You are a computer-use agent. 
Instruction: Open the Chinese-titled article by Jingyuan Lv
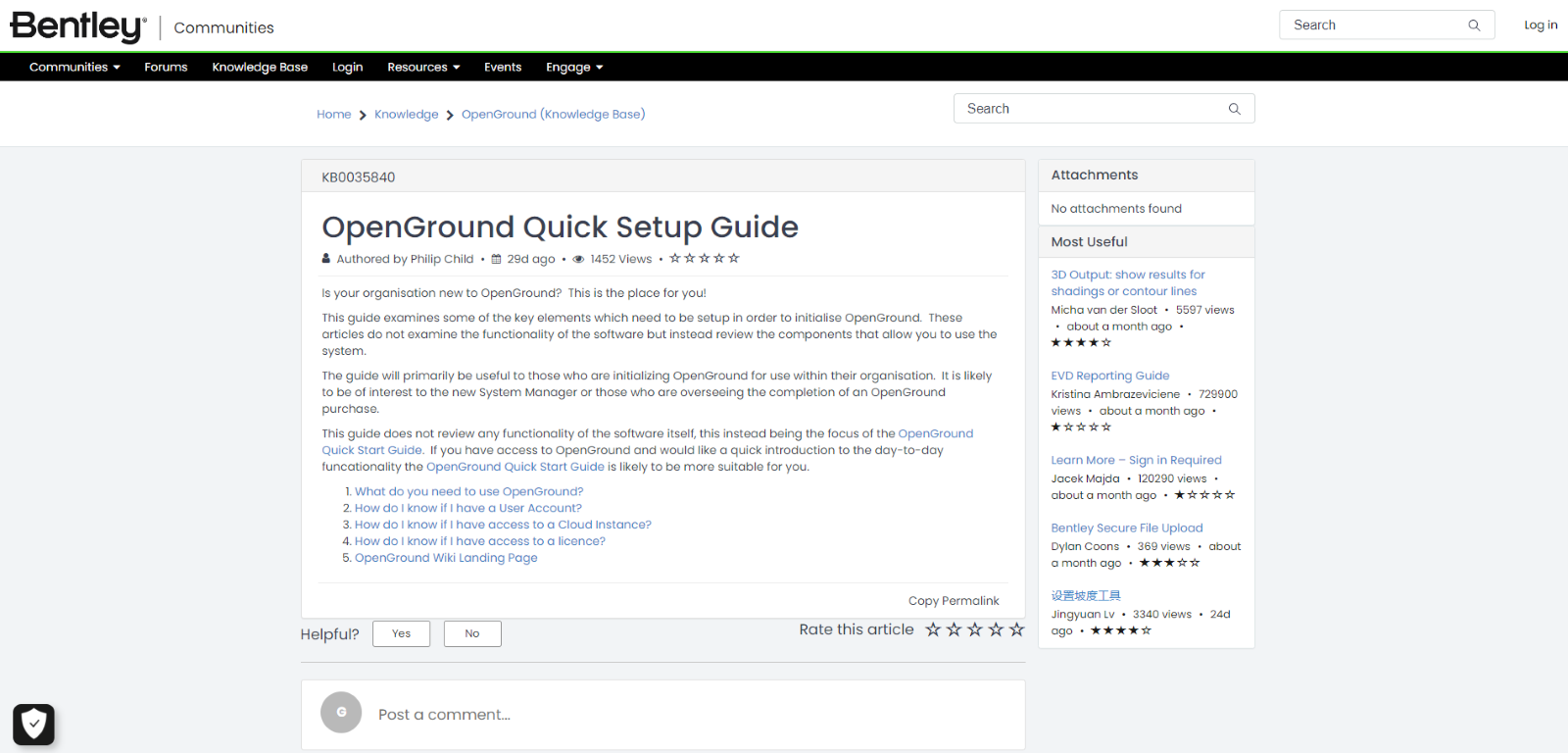[x=1086, y=596]
